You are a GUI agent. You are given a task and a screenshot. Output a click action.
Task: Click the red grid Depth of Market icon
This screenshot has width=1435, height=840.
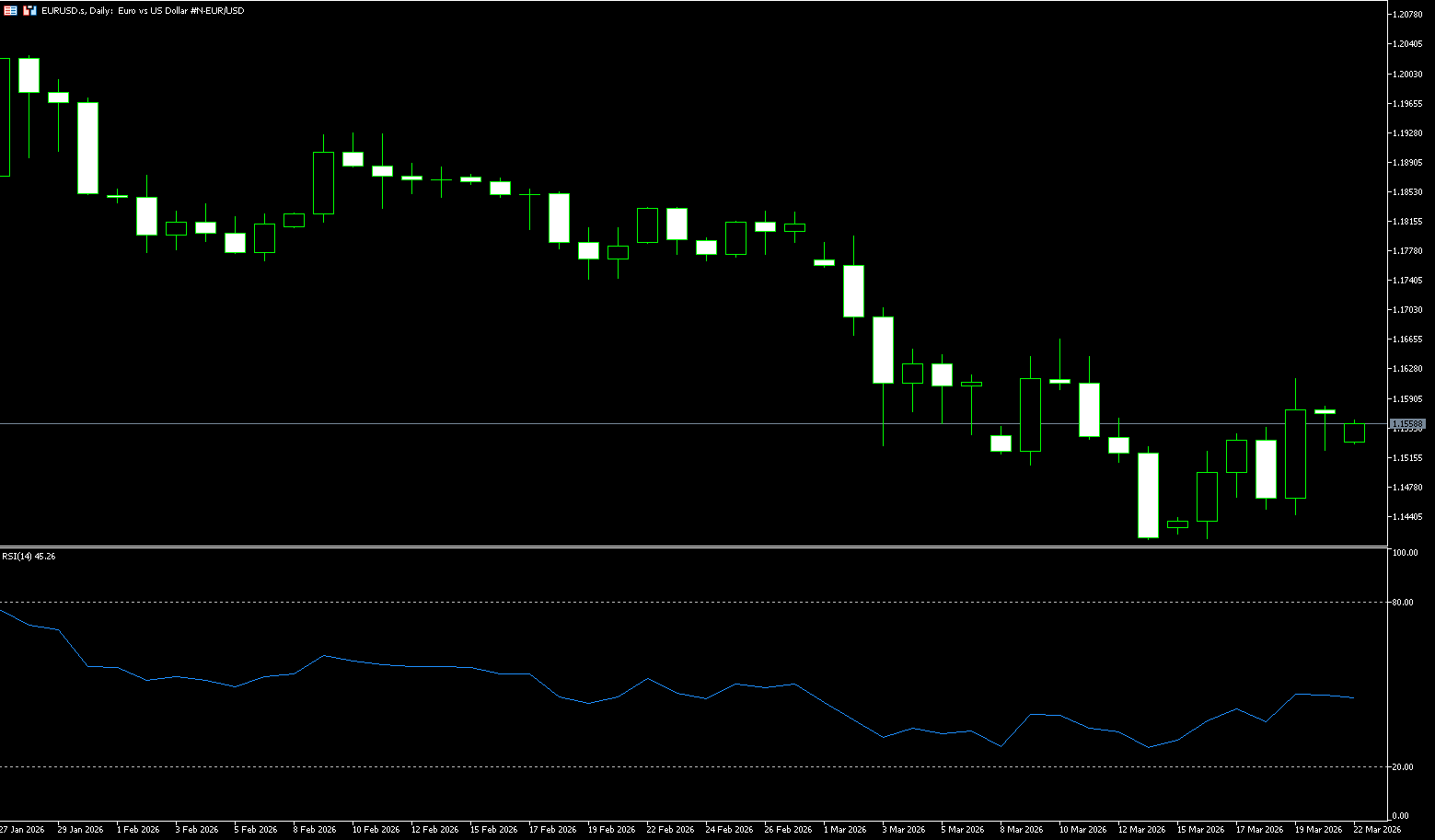pyautogui.click(x=10, y=10)
